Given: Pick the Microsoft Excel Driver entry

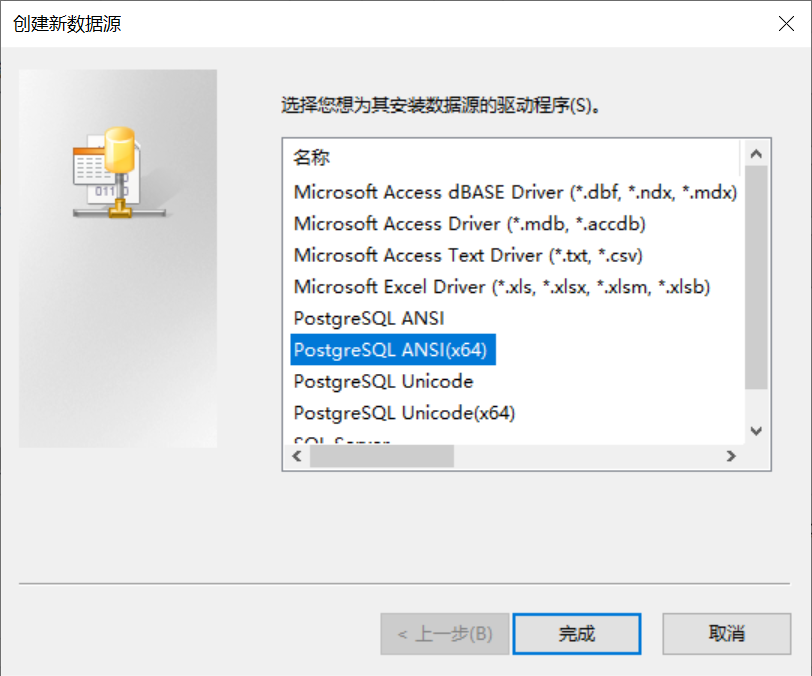Looking at the screenshot, I should [502, 287].
